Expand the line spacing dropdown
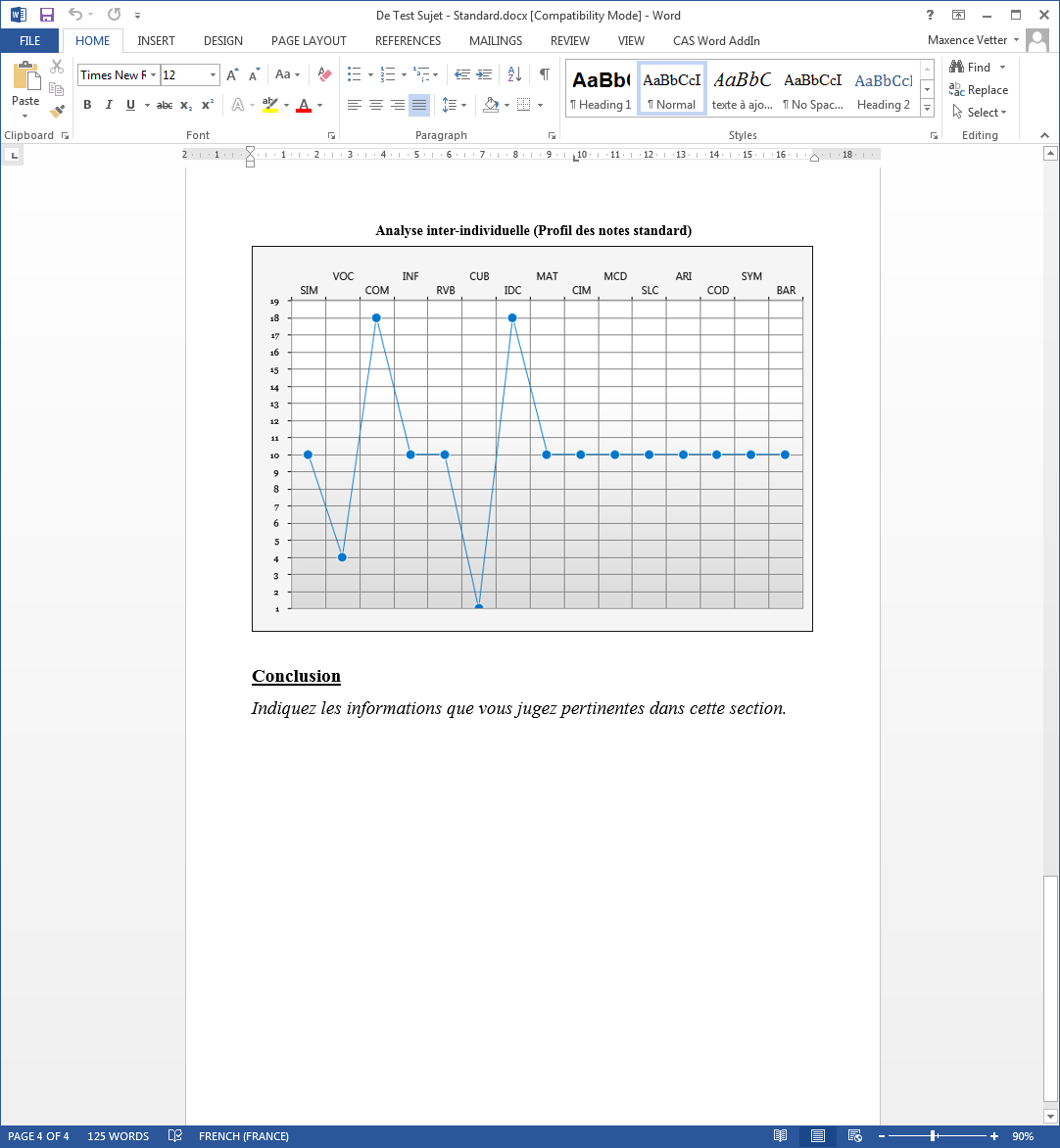Image resolution: width=1060 pixels, height=1148 pixels. pos(463,105)
